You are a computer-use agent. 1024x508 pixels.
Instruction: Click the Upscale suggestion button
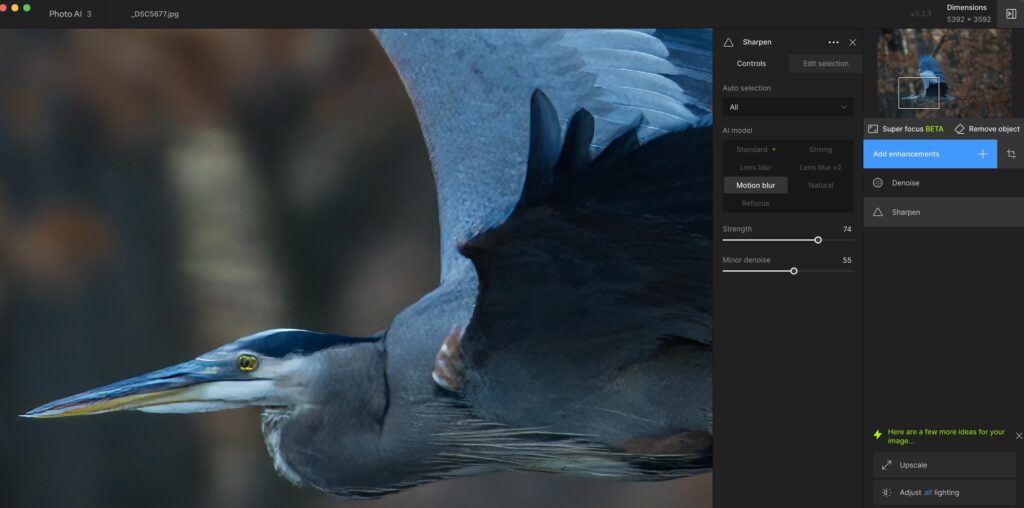point(944,465)
